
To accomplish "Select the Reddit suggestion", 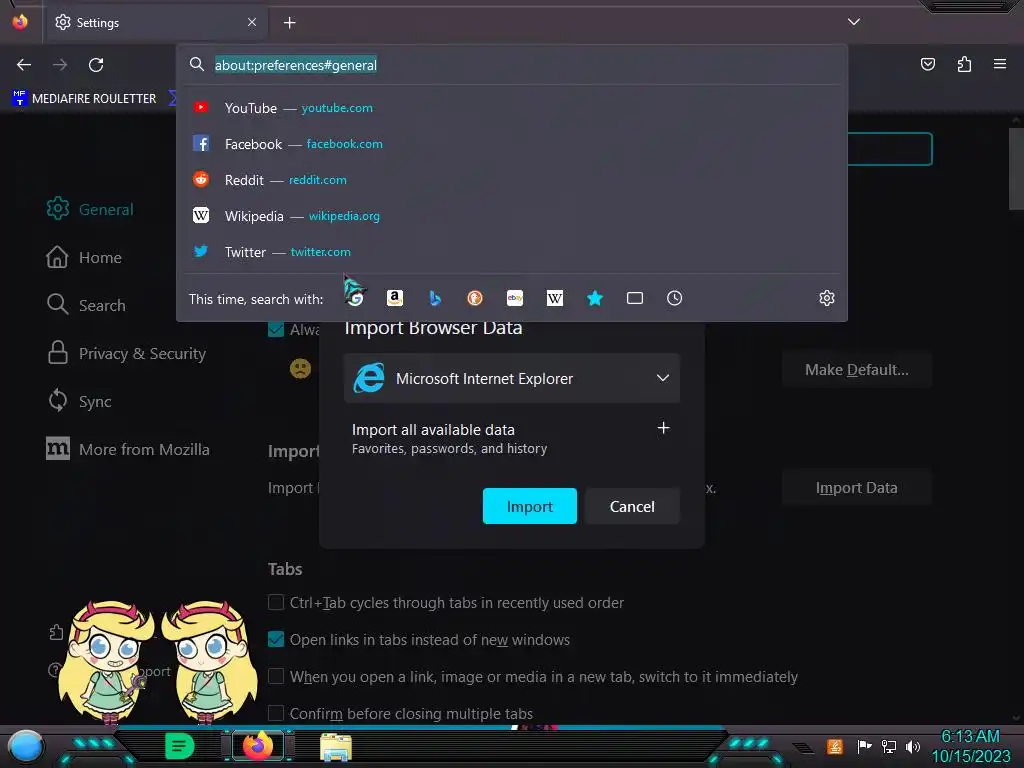I will (512, 180).
